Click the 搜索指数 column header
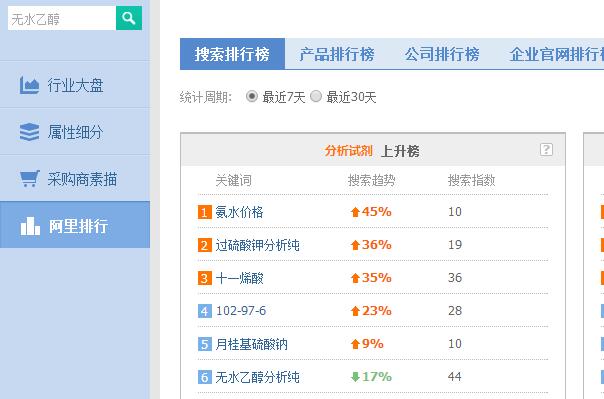 pos(471,180)
